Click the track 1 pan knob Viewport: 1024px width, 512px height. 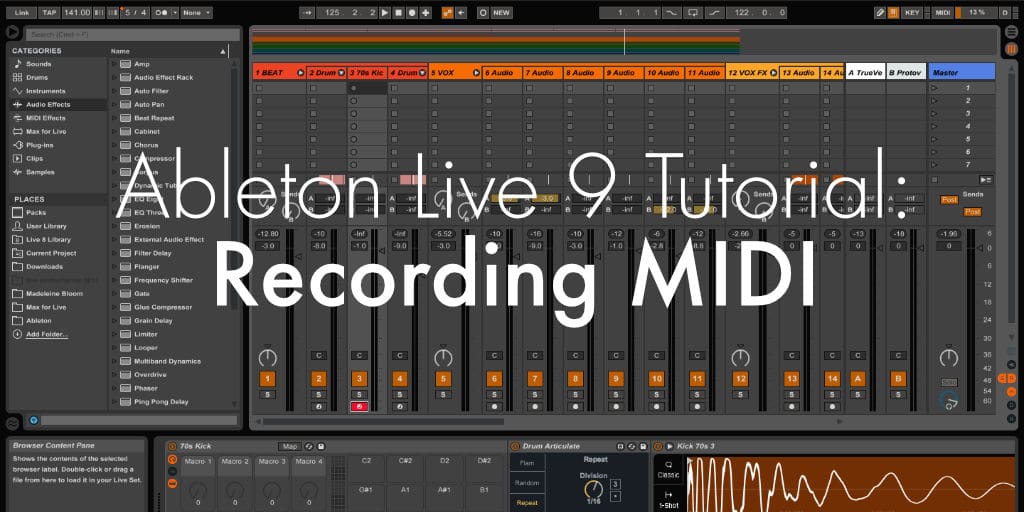[x=267, y=357]
